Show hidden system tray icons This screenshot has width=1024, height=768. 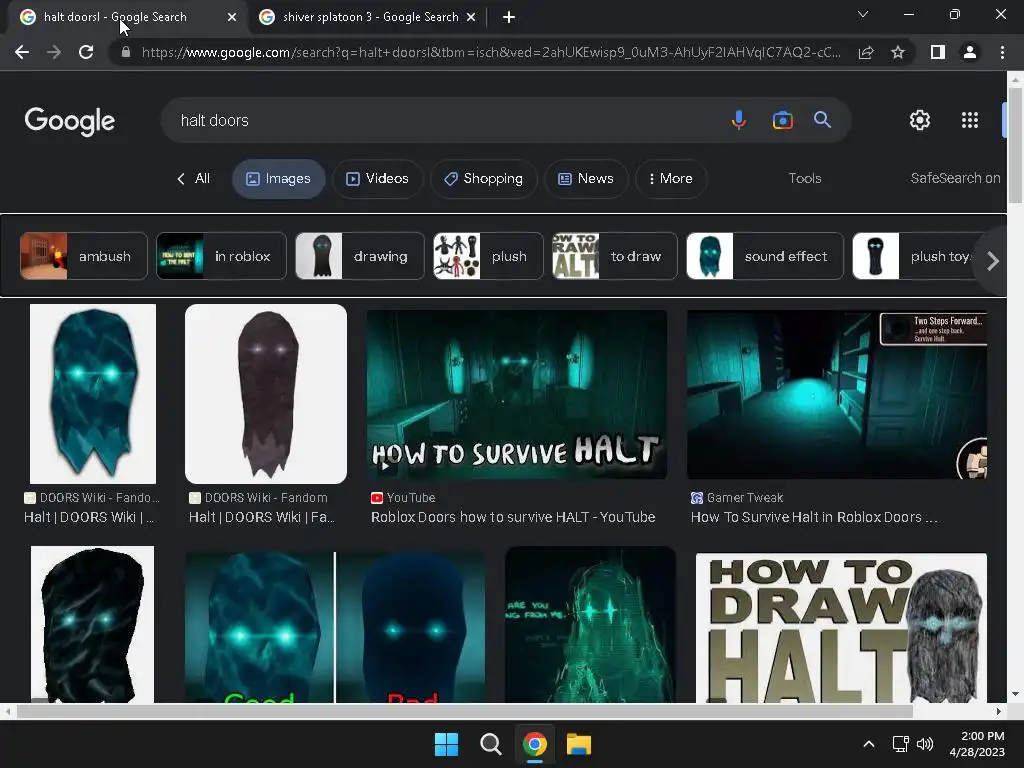(x=869, y=744)
